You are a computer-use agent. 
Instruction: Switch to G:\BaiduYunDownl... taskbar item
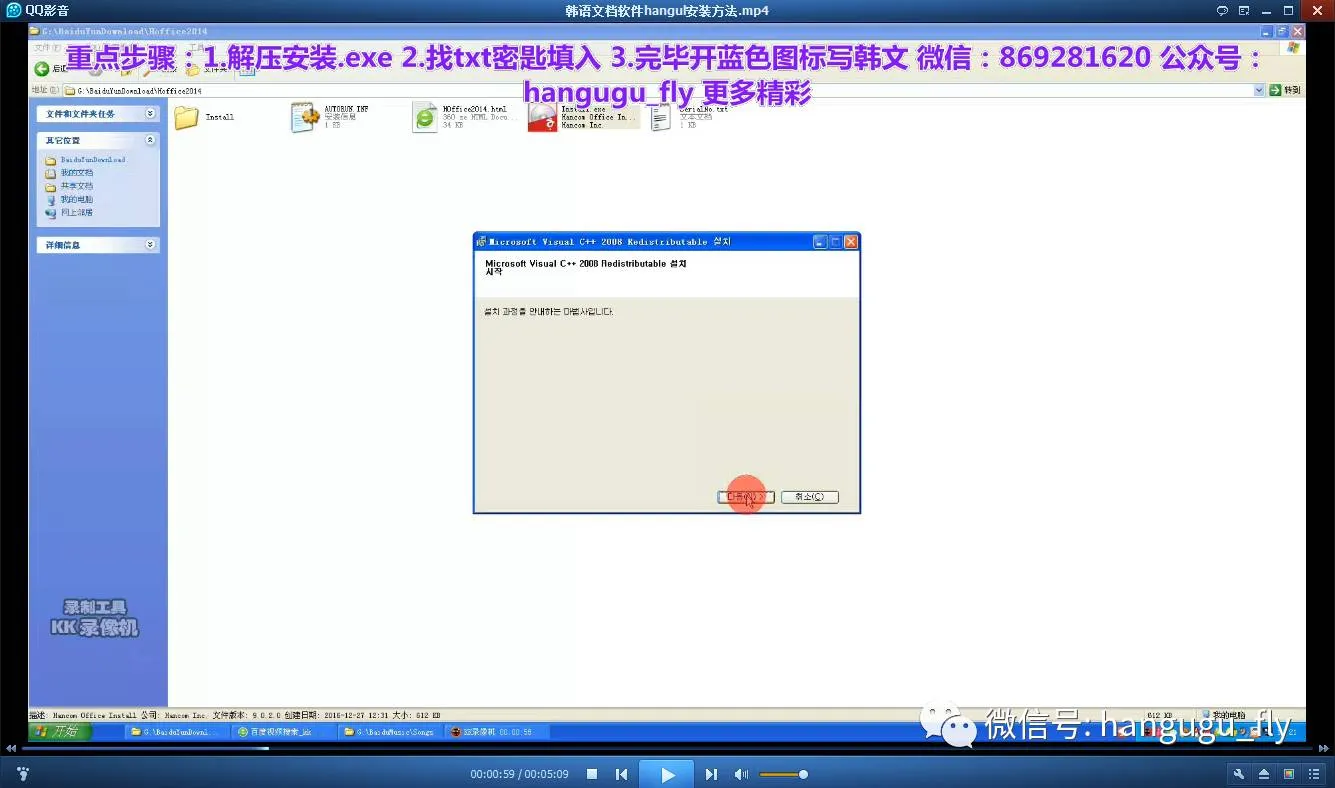[x=178, y=732]
